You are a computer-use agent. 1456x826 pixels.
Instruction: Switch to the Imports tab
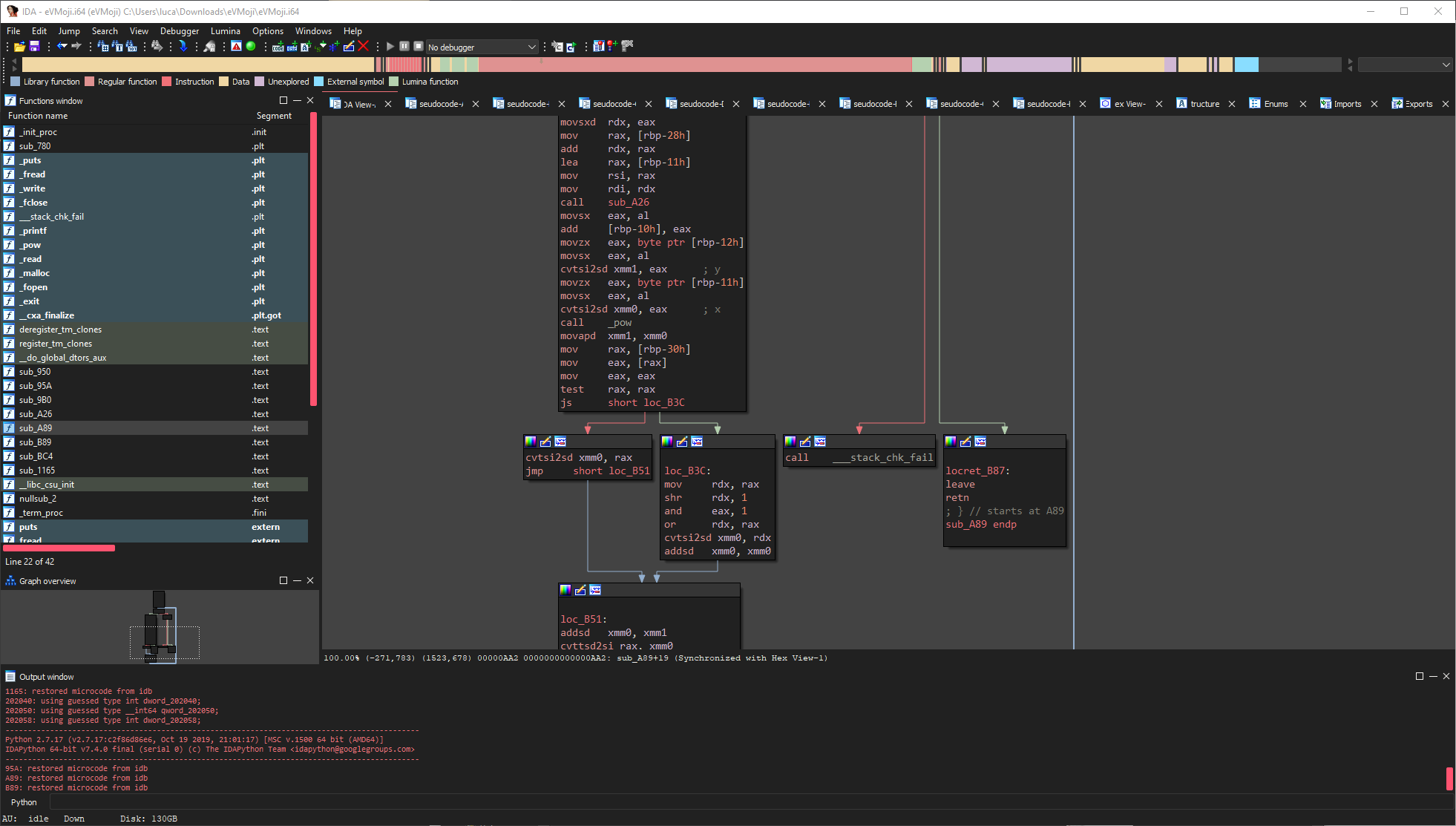tap(1346, 104)
